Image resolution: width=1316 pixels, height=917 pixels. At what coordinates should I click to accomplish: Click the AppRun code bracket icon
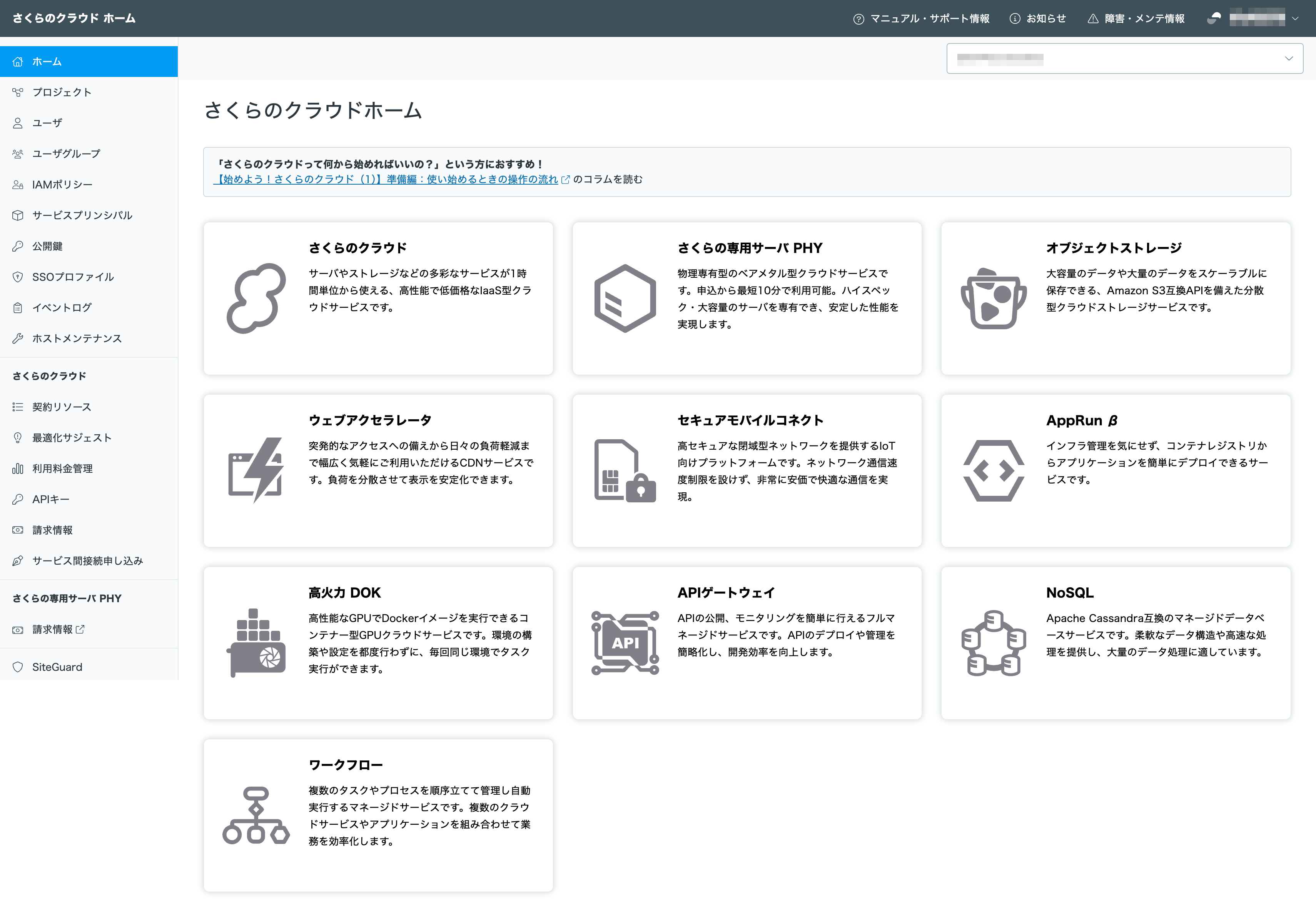click(x=993, y=470)
